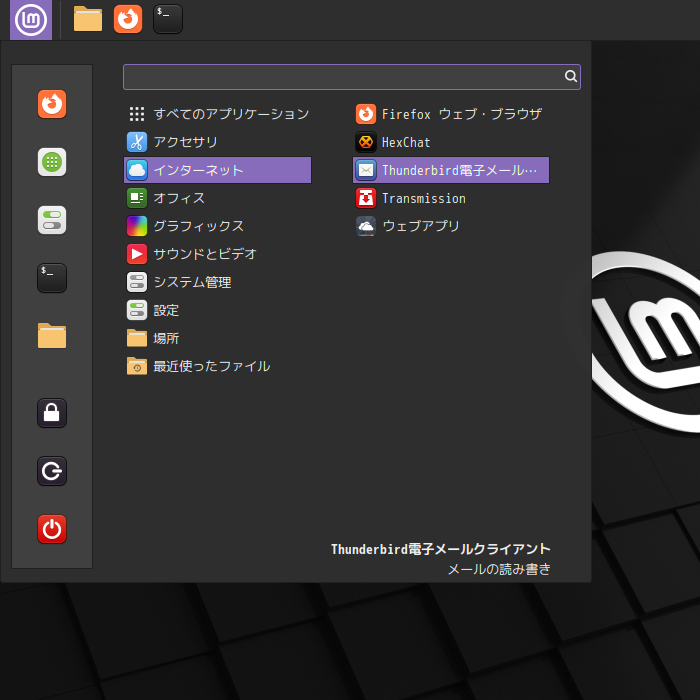Select the サウンドとビデオ category
This screenshot has height=700, width=700.
tap(217, 254)
